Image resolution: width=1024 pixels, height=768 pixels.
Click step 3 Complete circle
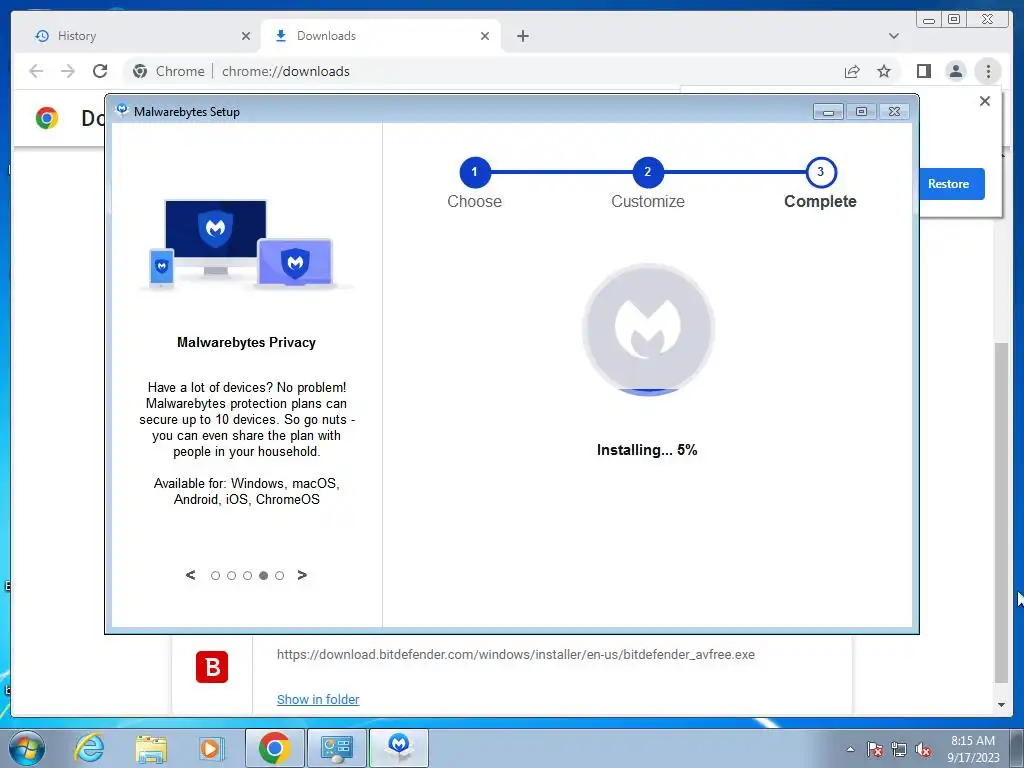(820, 172)
